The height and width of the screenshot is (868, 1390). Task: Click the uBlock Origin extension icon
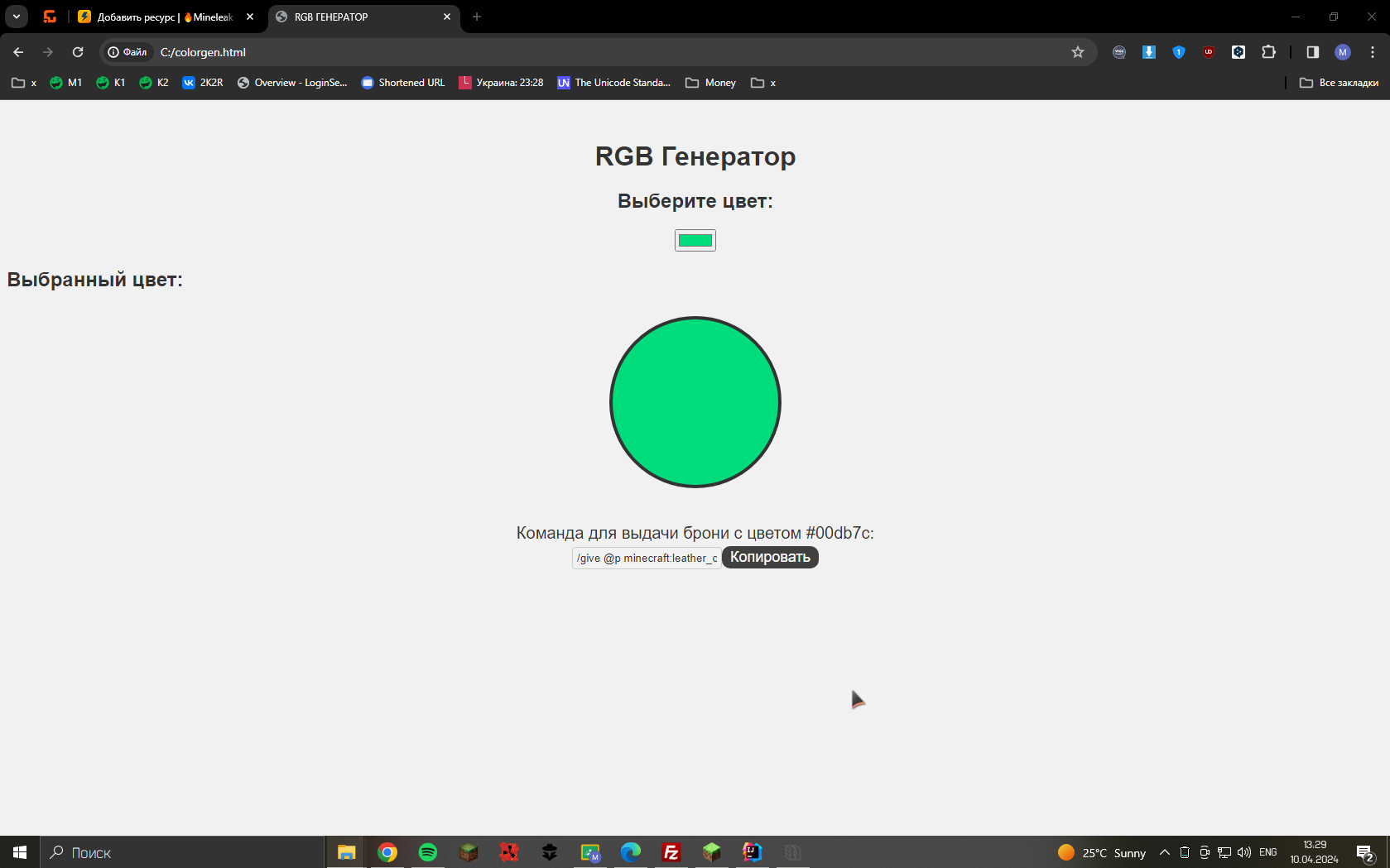pos(1209,52)
